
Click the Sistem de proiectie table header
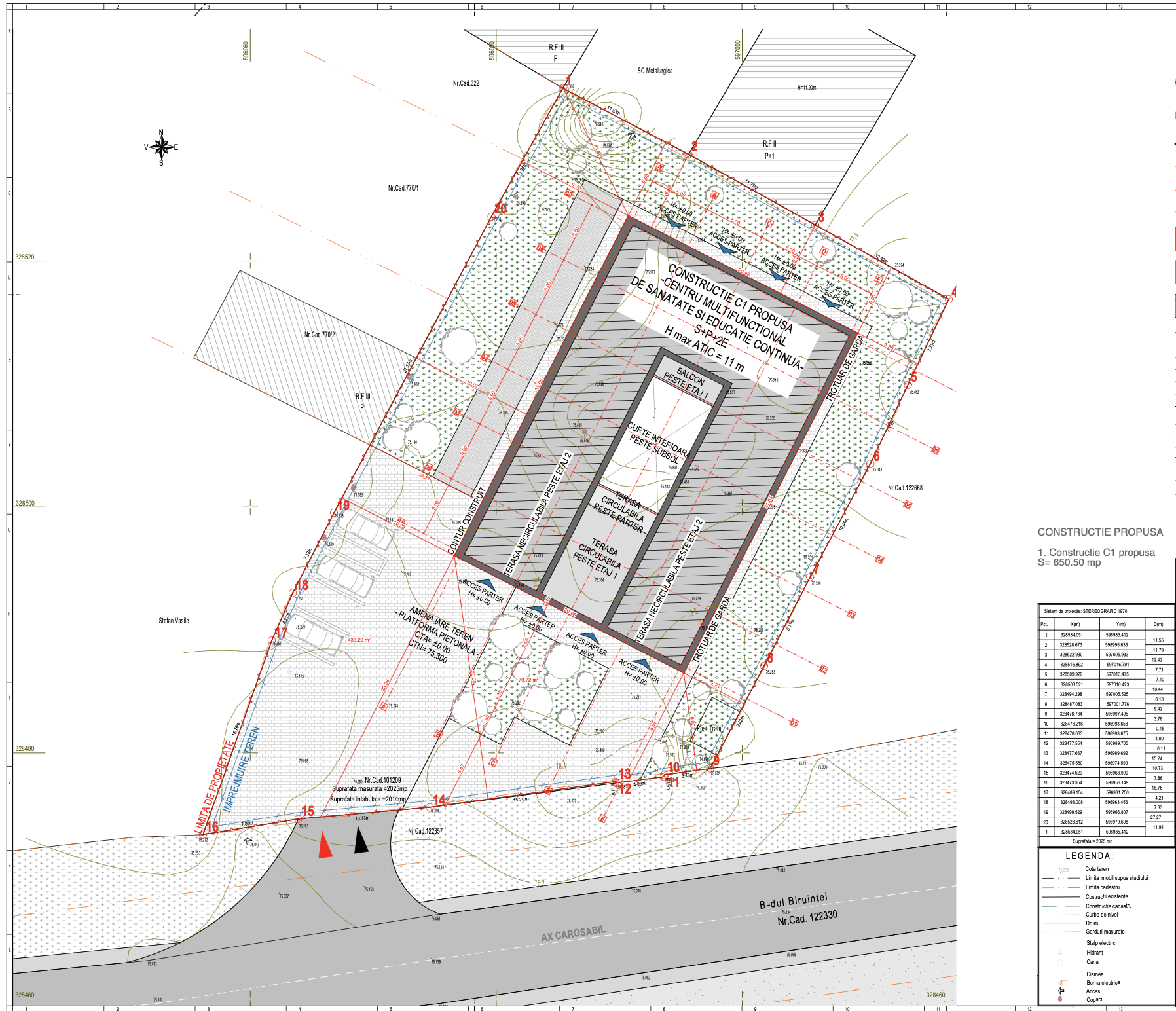(1086, 611)
